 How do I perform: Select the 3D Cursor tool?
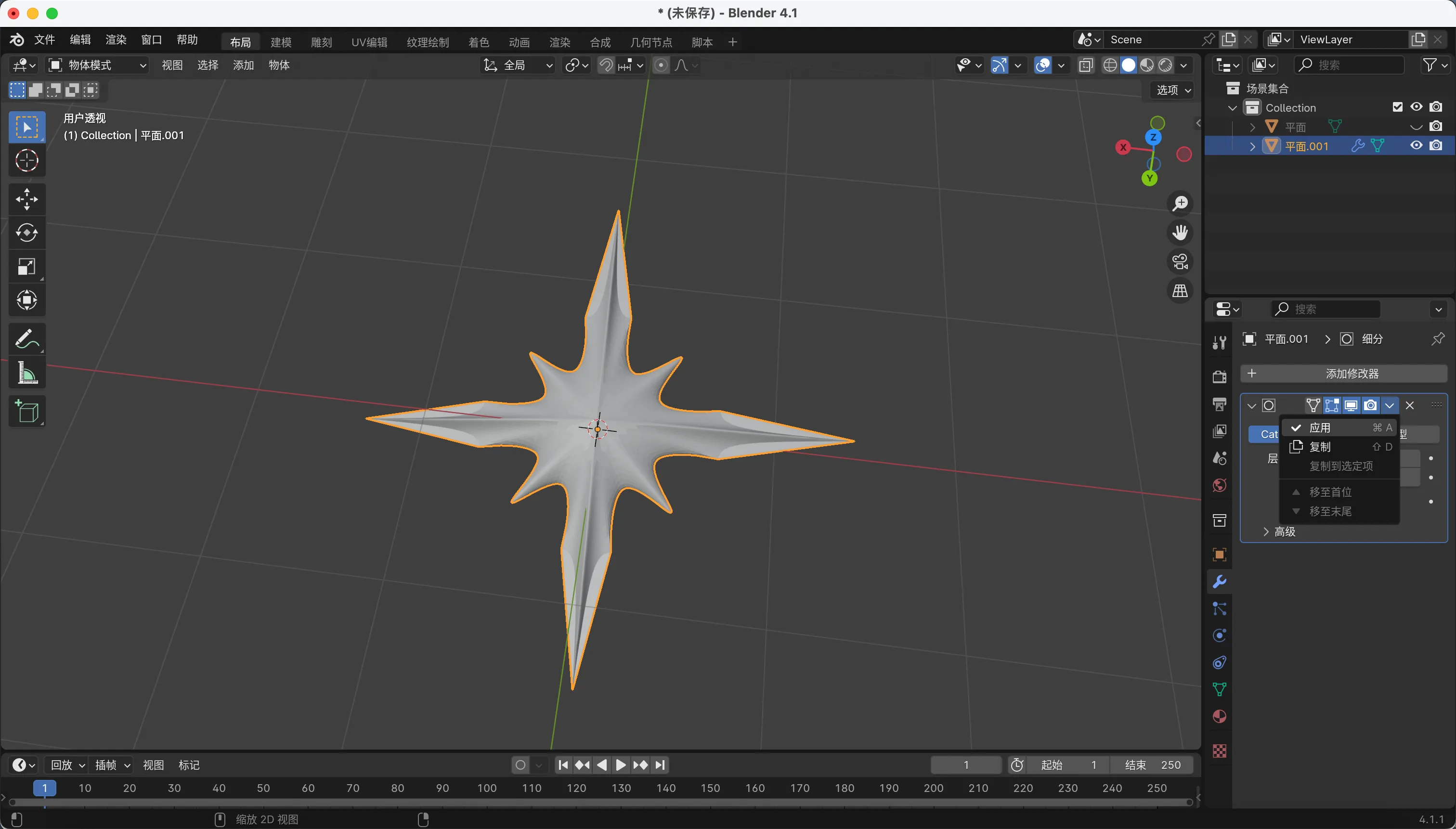point(27,161)
